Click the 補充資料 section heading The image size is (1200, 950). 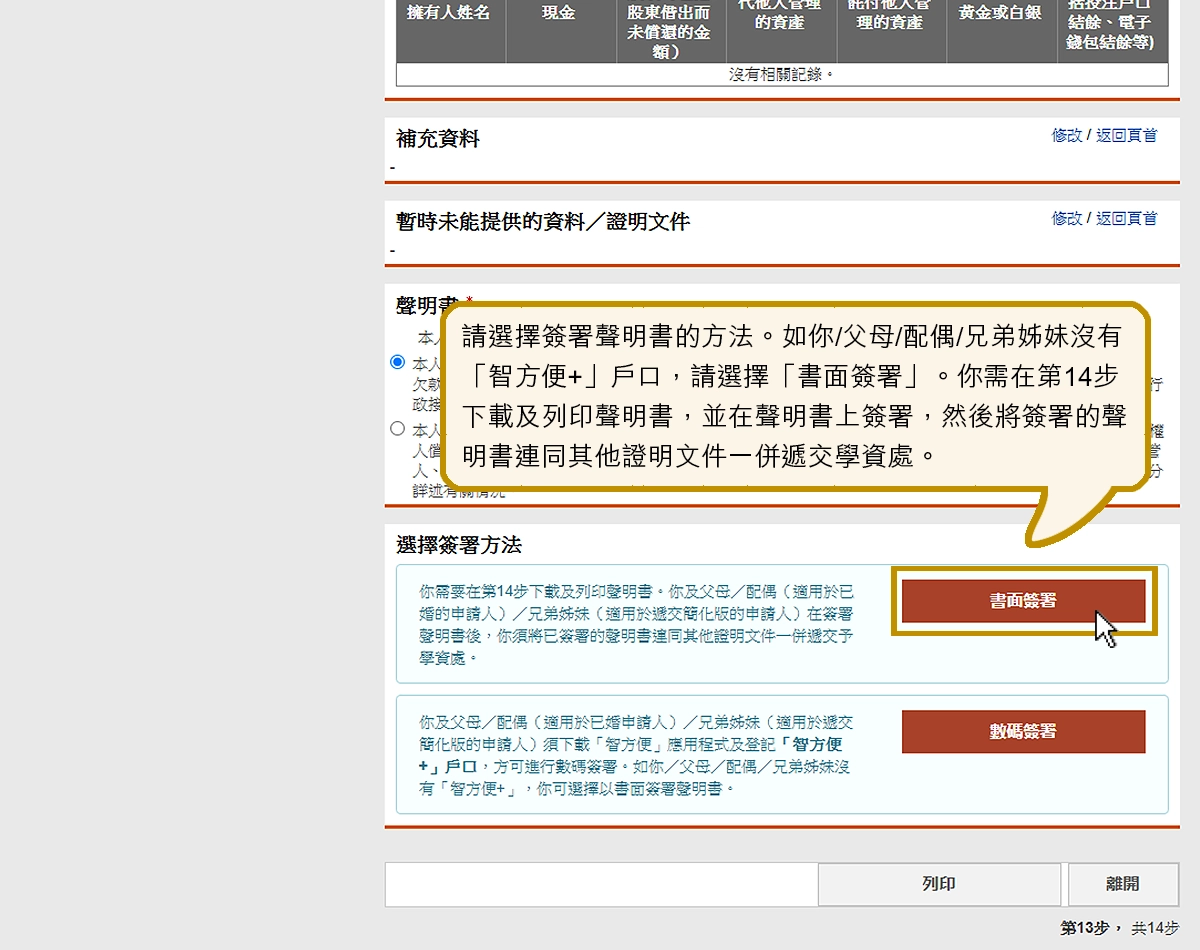438,140
